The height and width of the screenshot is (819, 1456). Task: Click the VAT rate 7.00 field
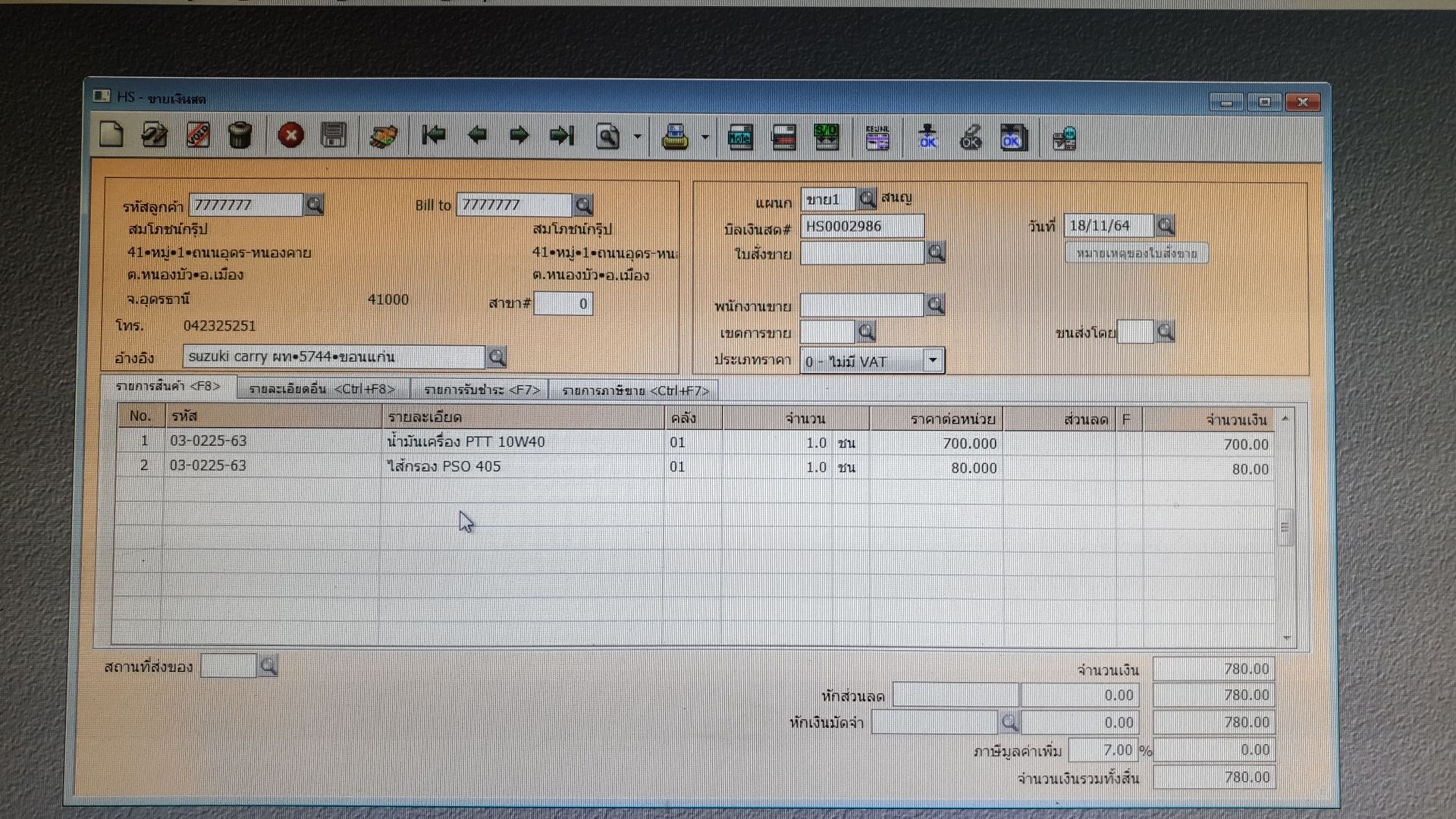pos(1103,750)
